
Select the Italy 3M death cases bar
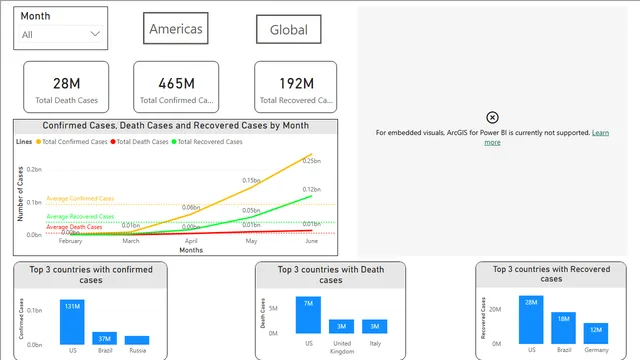click(374, 327)
